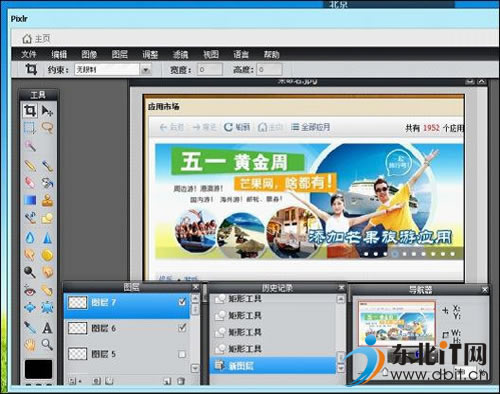Select the Pencil tool
Image resolution: width=500 pixels, height=394 pixels.
pos(30,165)
